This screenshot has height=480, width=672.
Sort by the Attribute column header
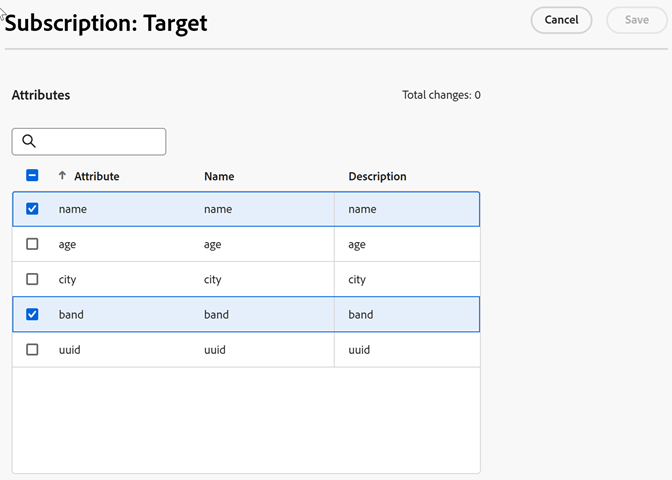(x=96, y=176)
